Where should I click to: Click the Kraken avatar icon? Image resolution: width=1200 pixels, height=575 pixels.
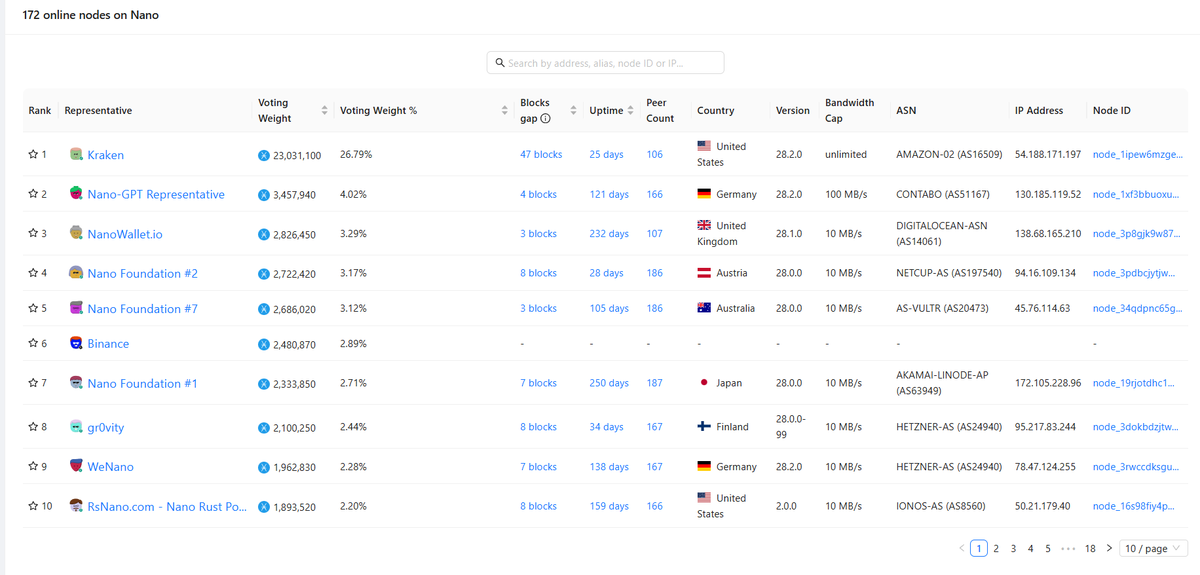(x=76, y=155)
